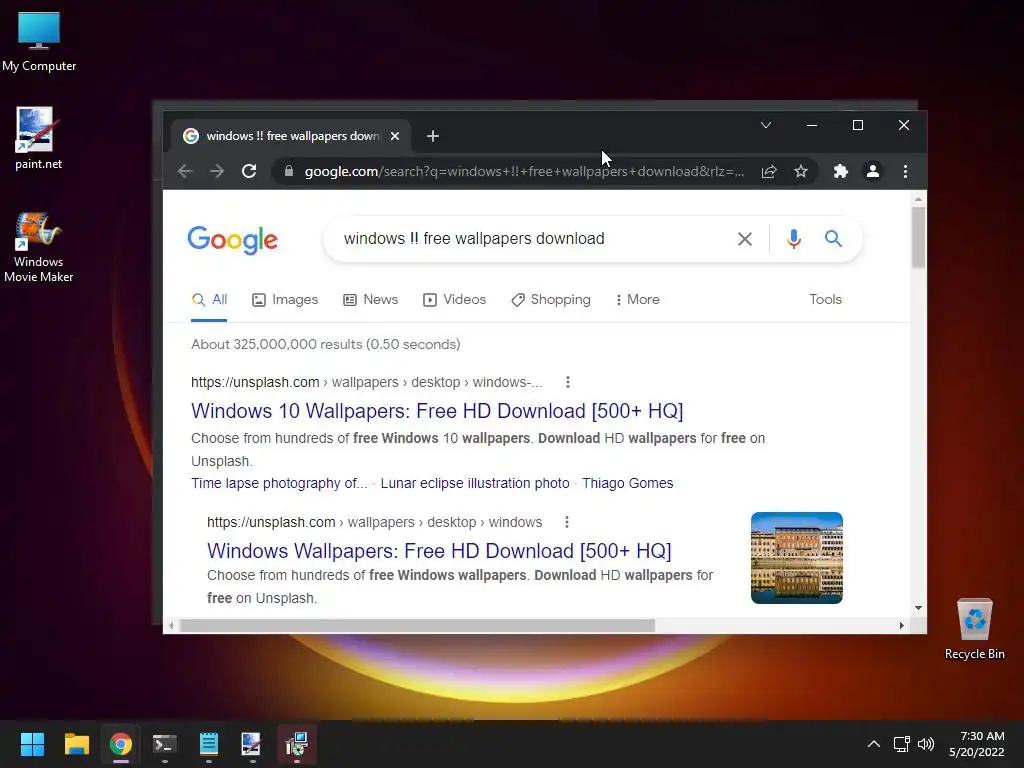Viewport: 1024px width, 768px height.
Task: Expand the More search categories
Action: [637, 300]
